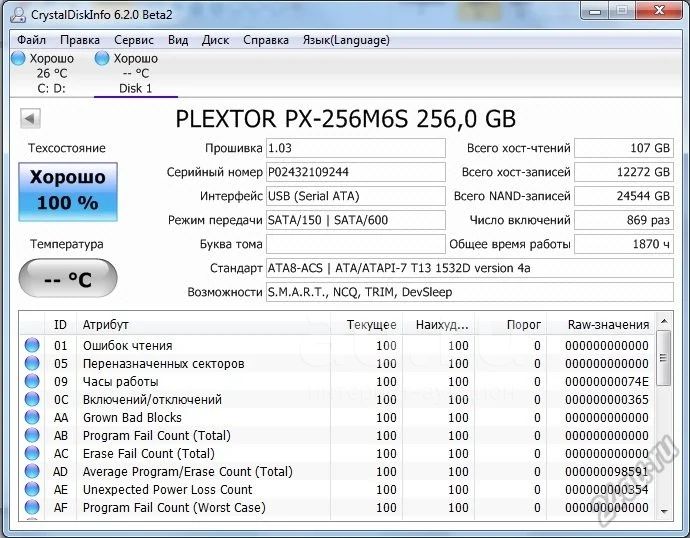Select the Erase Fail Count (Total) row

pyautogui.click(x=337, y=454)
